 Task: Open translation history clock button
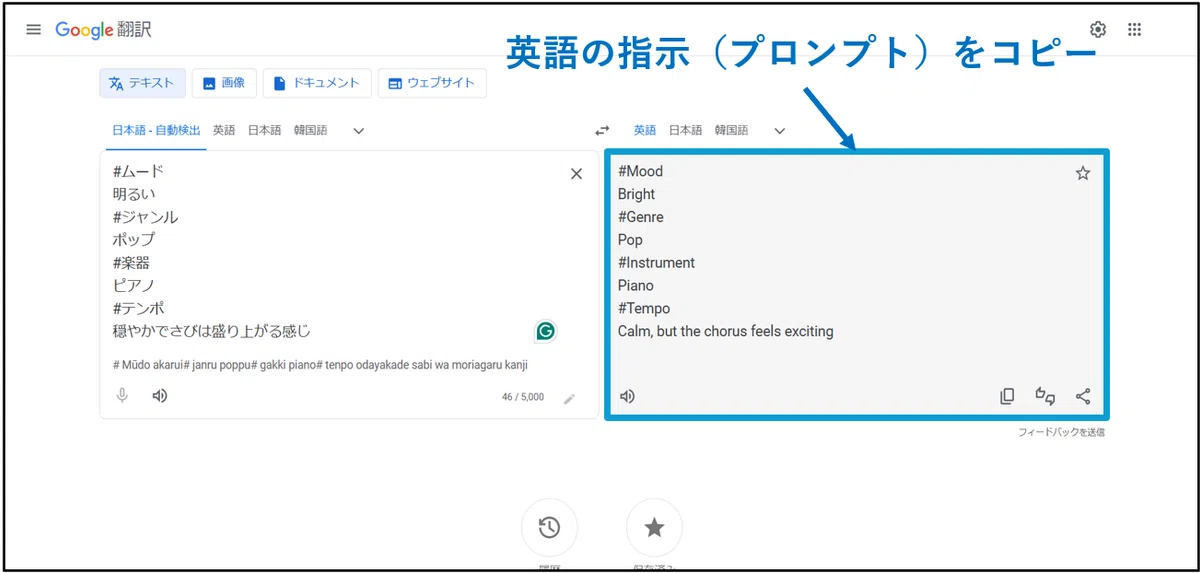549,527
